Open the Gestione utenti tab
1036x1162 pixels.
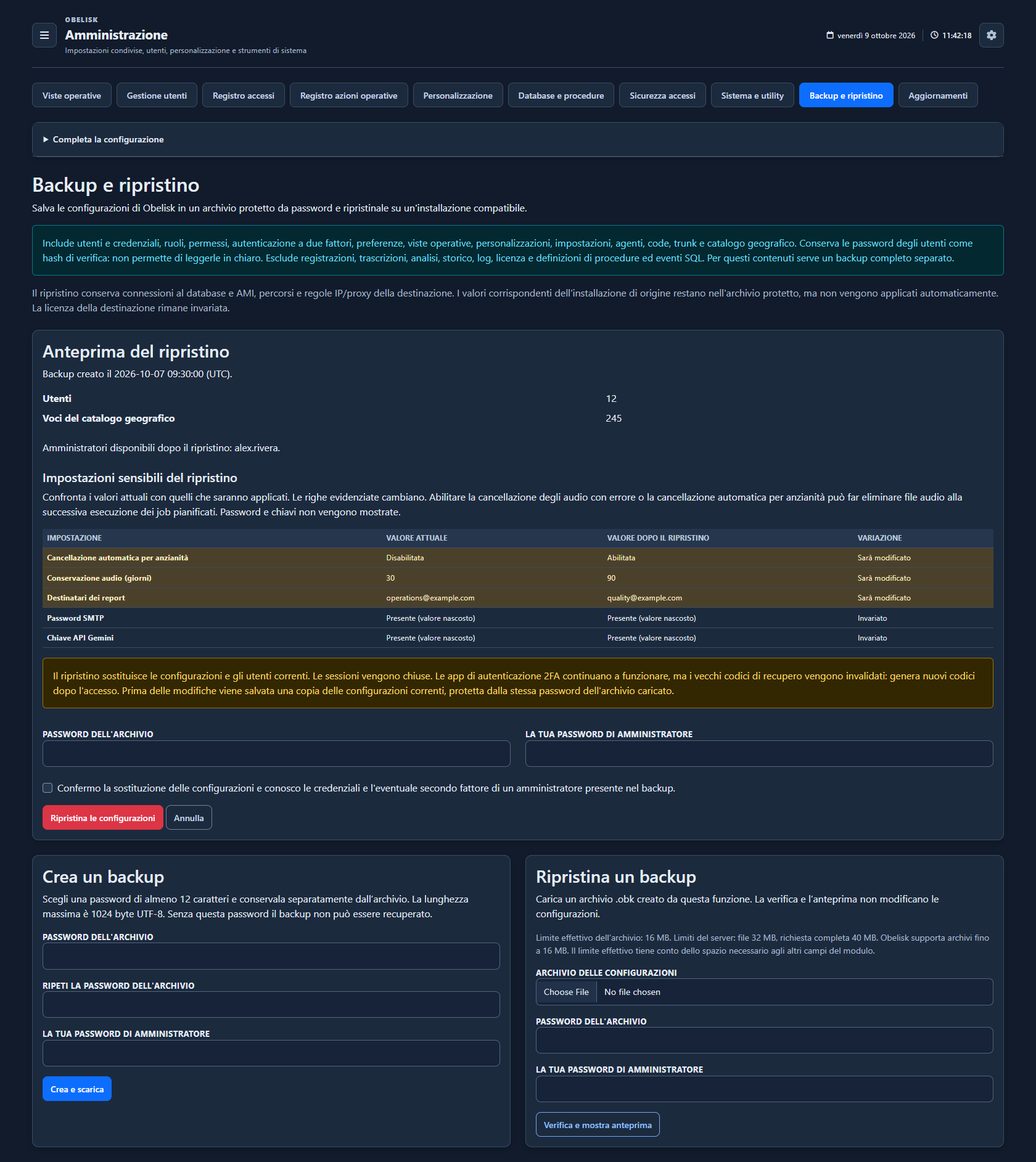pyautogui.click(x=157, y=95)
